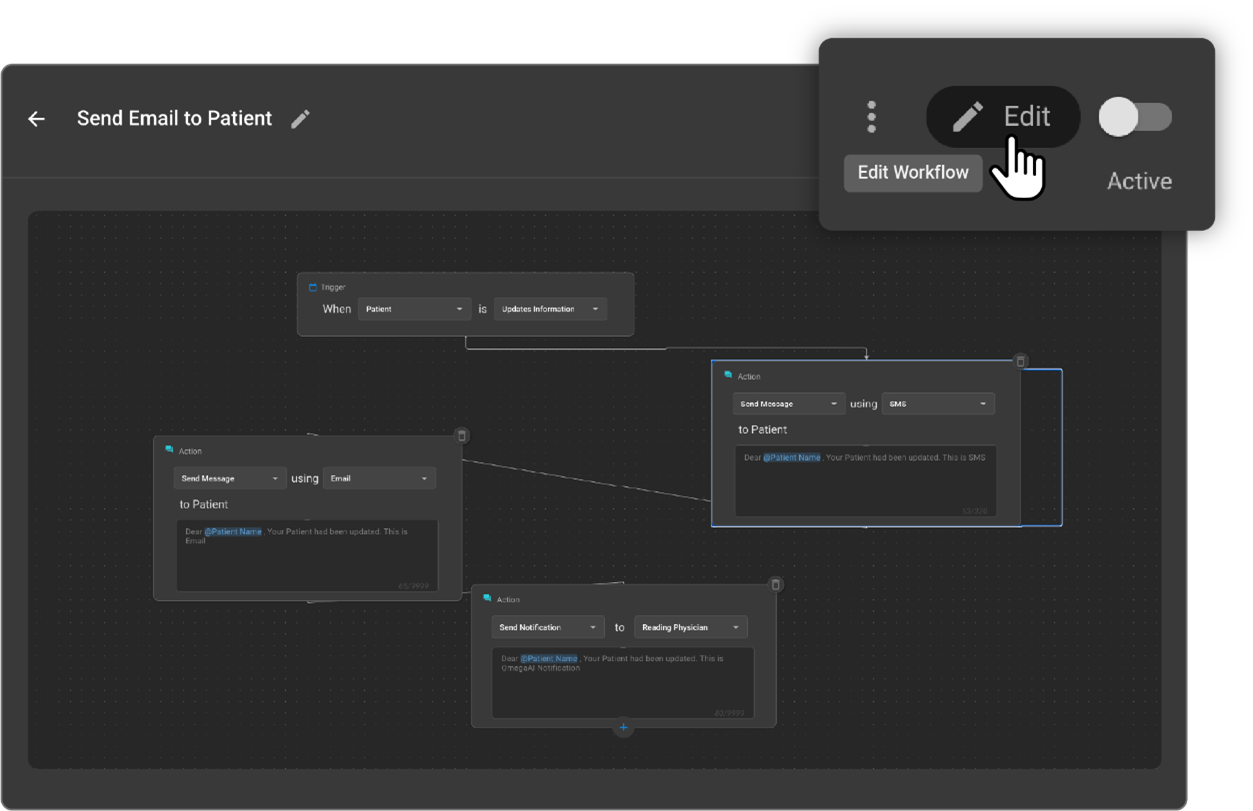Image resolution: width=1253 pixels, height=811 pixels.
Task: Click the Email message text box
Action: [307, 560]
